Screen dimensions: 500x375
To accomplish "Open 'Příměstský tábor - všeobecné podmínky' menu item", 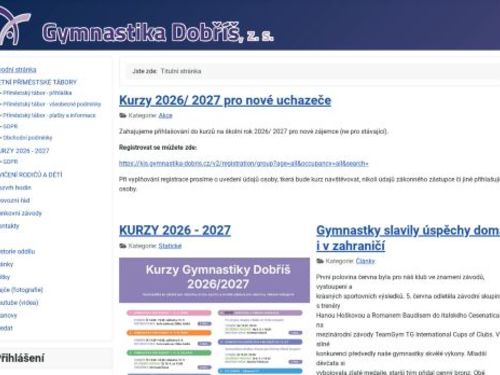I will [x=51, y=104].
